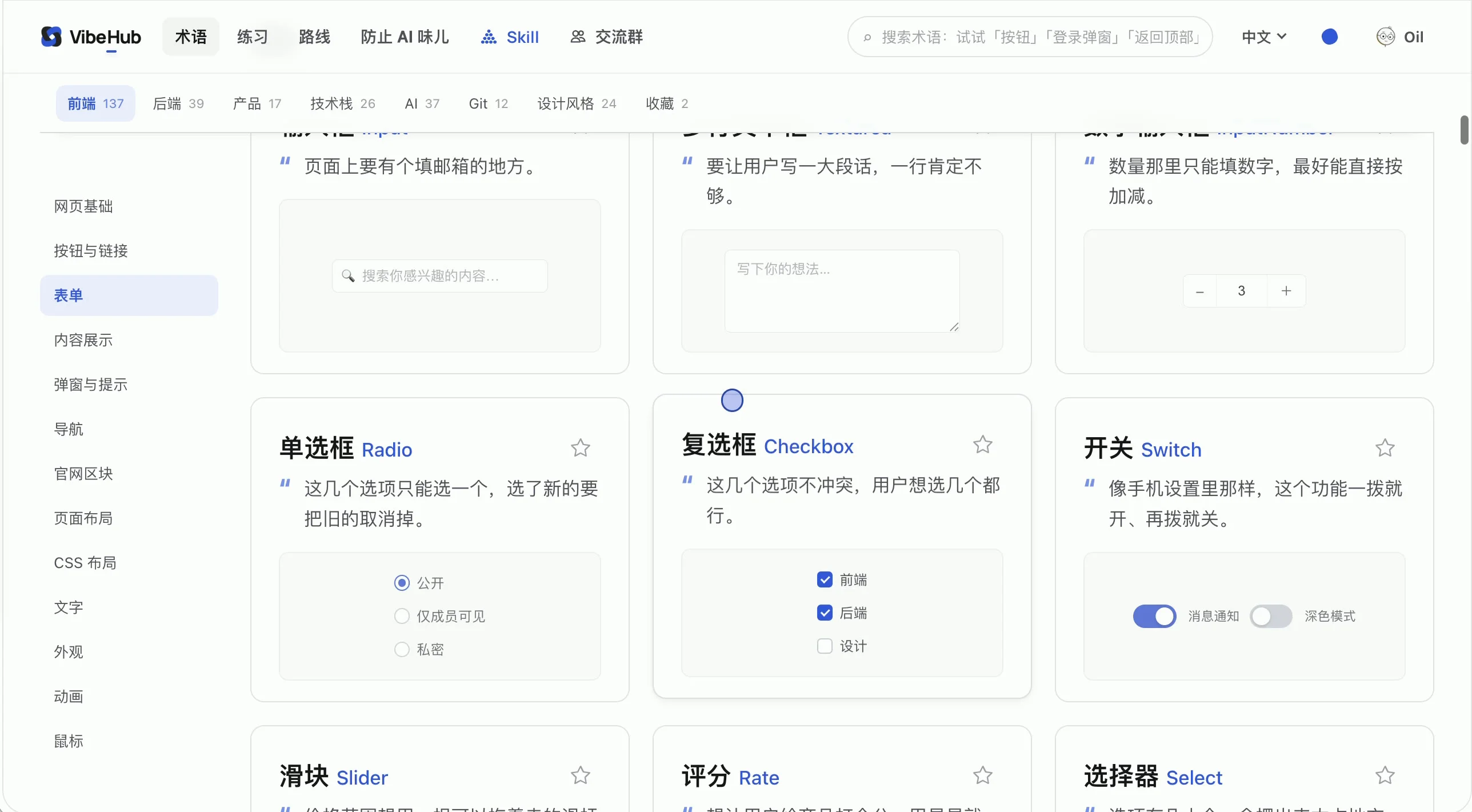Uncheck the 前端 checkbox
1472x812 pixels.
pyautogui.click(x=825, y=580)
